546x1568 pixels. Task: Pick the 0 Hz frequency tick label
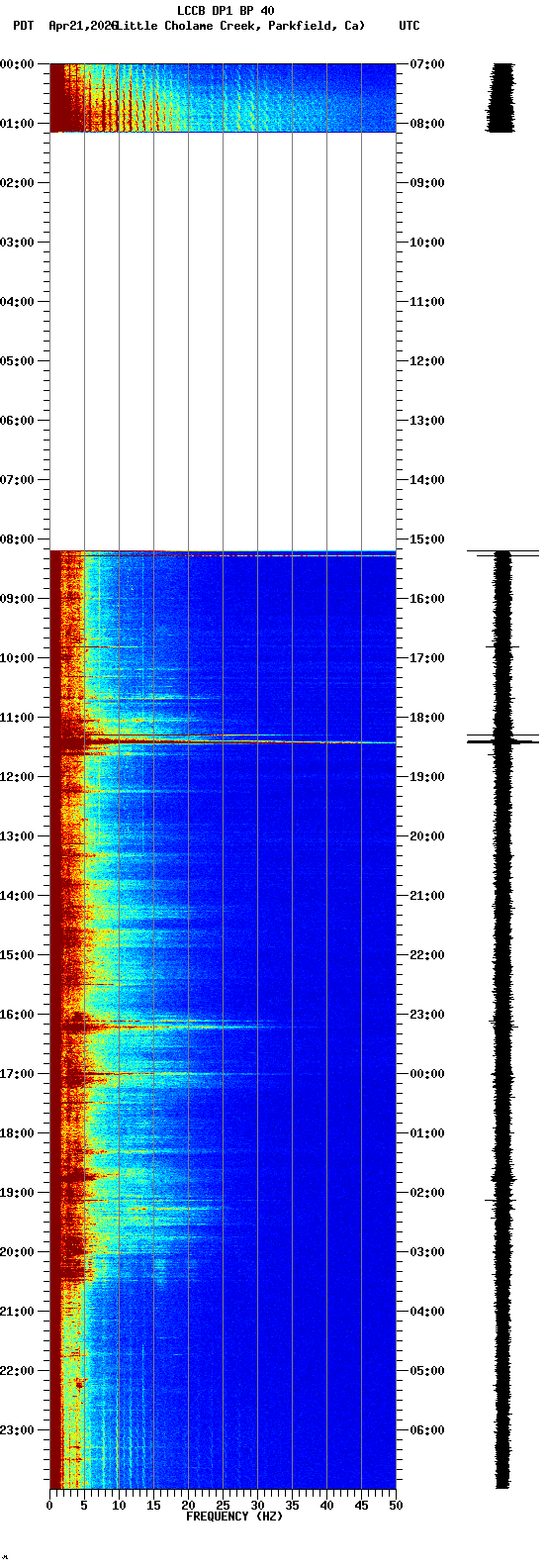tap(49, 1506)
